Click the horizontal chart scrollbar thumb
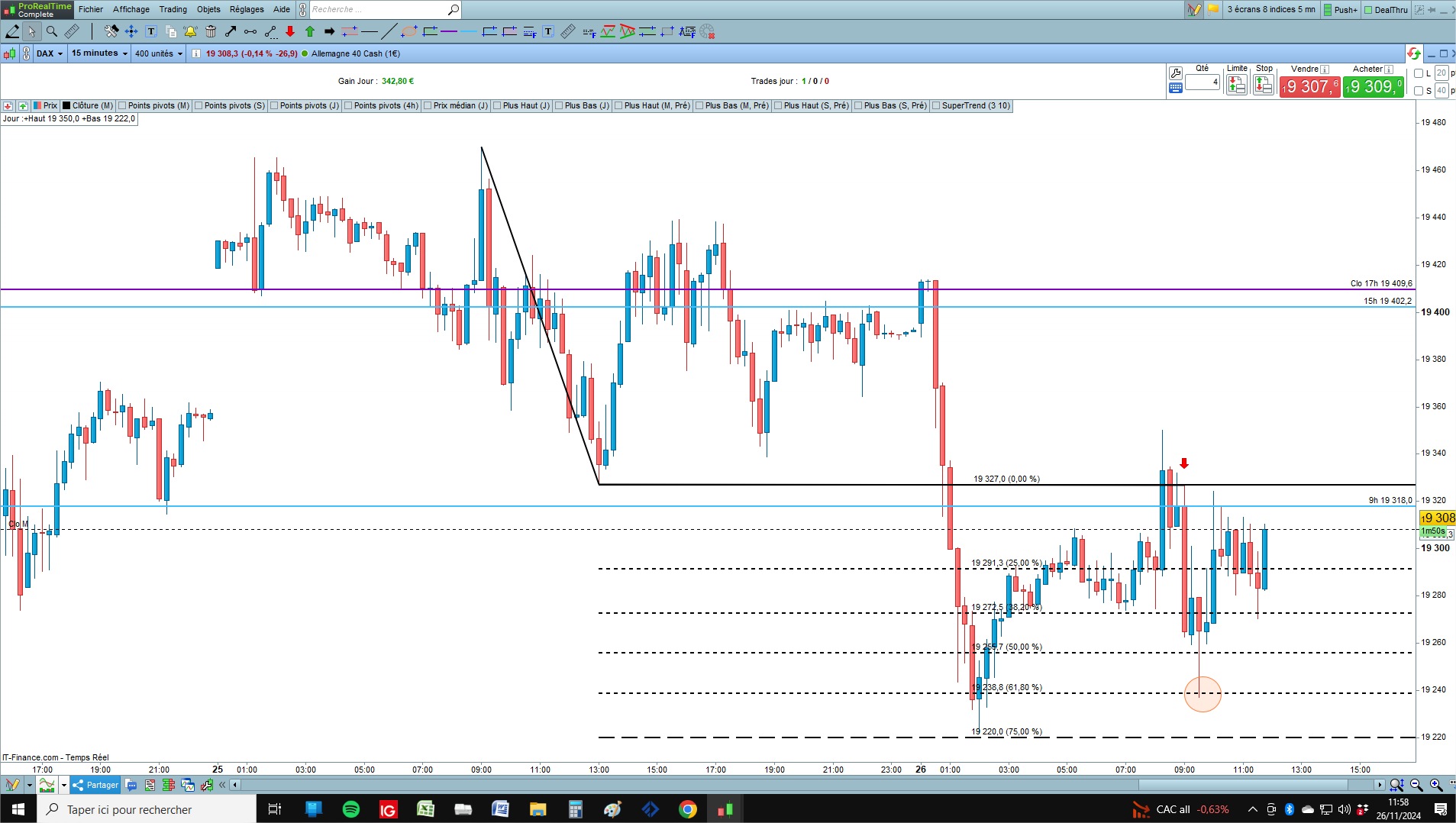The height and width of the screenshot is (823, 1456). click(x=1243, y=785)
